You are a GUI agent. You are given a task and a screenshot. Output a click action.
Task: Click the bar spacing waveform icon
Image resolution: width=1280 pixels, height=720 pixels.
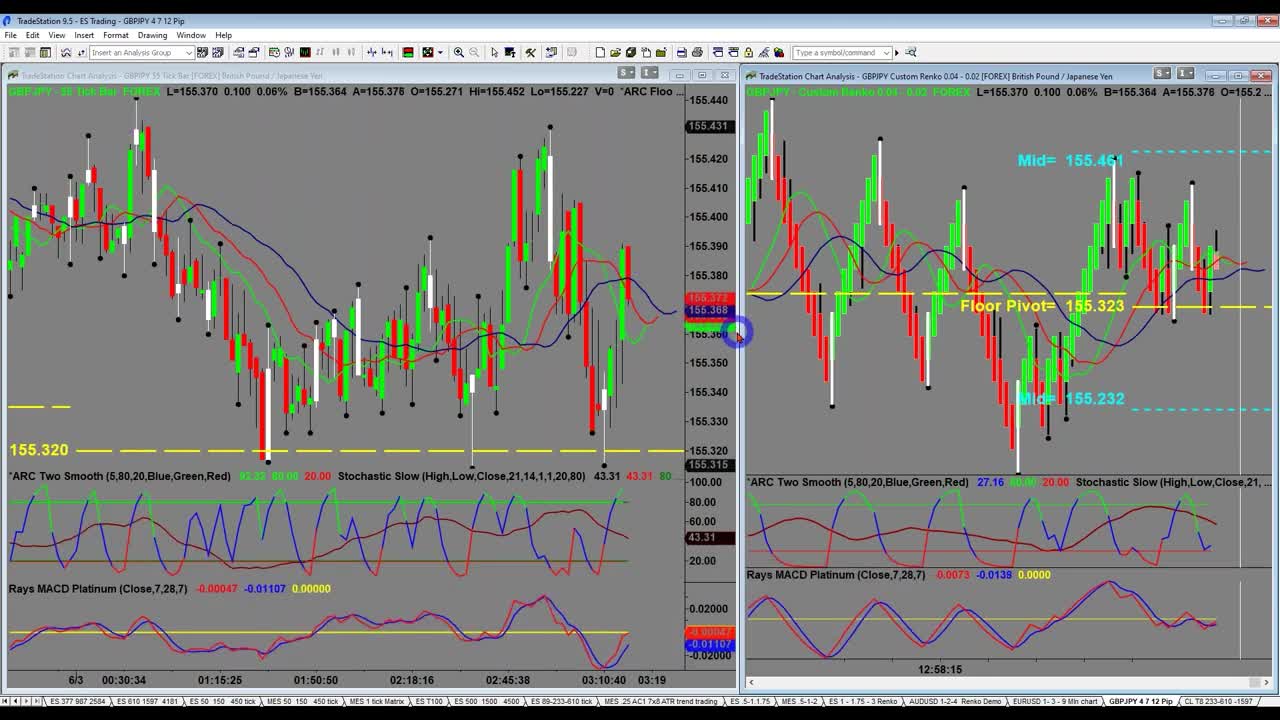tap(371, 52)
